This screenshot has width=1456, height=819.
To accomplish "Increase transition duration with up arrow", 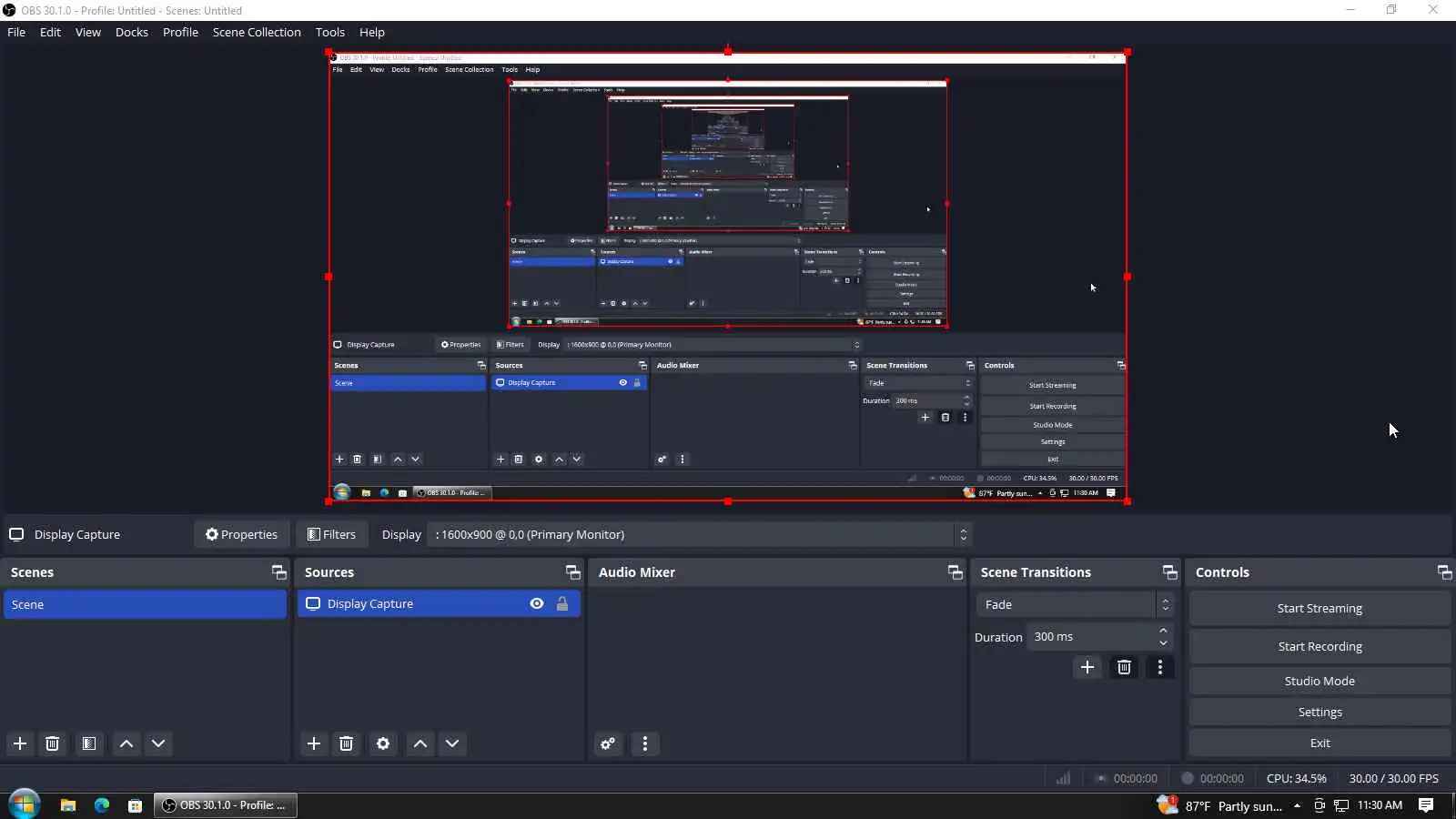I will [1163, 631].
